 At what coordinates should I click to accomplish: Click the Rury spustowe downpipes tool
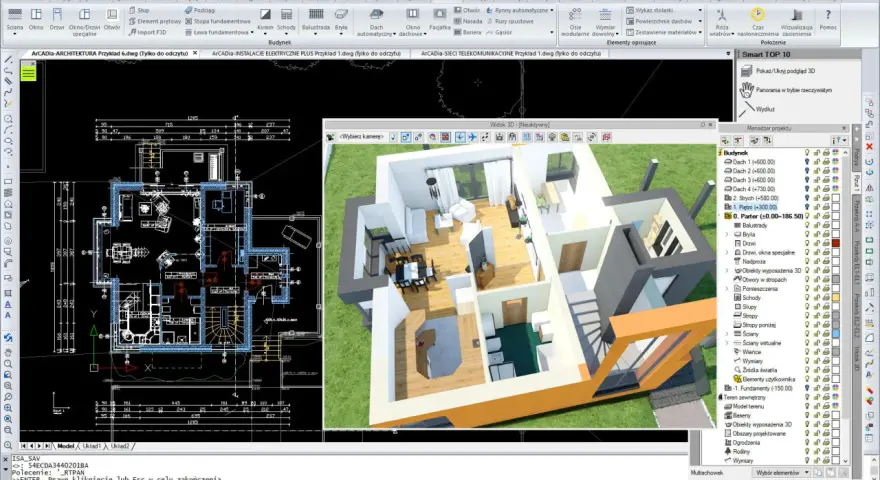510,21
